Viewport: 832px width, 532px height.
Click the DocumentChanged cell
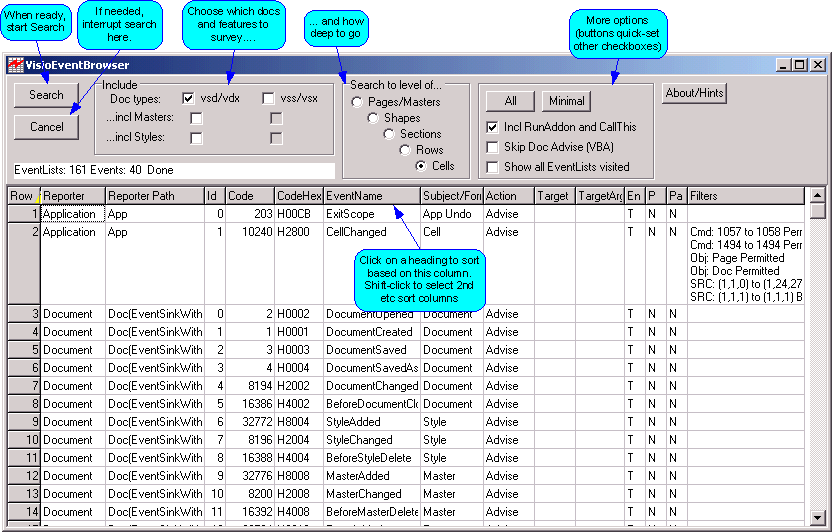(x=371, y=386)
